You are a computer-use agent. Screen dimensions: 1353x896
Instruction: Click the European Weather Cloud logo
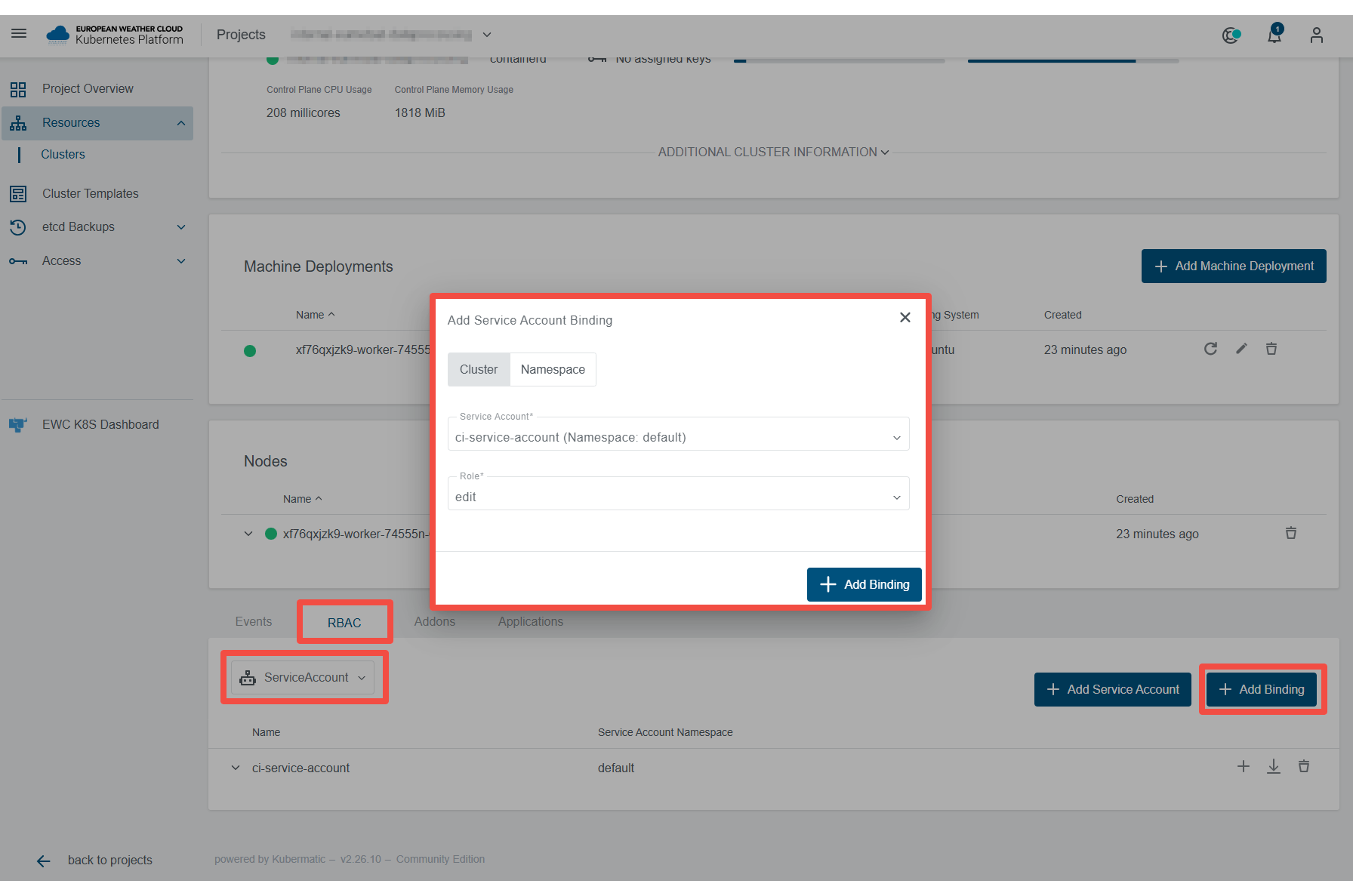(x=115, y=35)
